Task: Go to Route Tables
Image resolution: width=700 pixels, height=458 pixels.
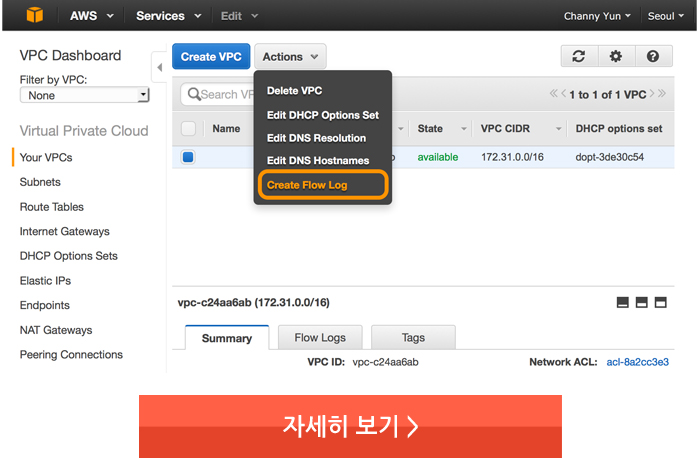Action: 52,207
